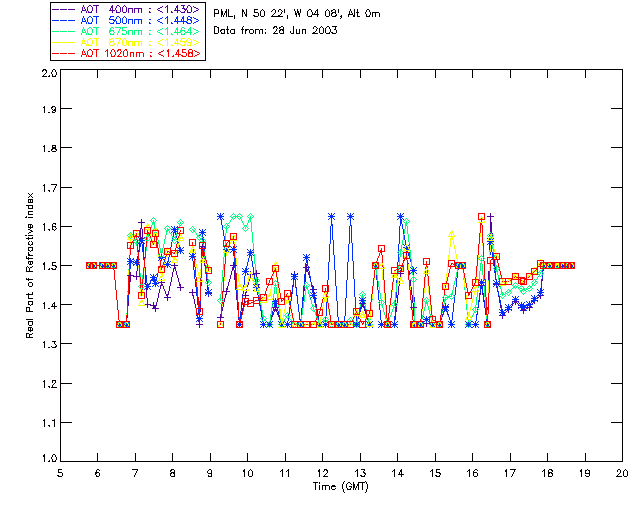Image resolution: width=640 pixels, height=512 pixels.
Task: Click the red square peak above 1.6 just after 16 GMT
Action: 482,217
